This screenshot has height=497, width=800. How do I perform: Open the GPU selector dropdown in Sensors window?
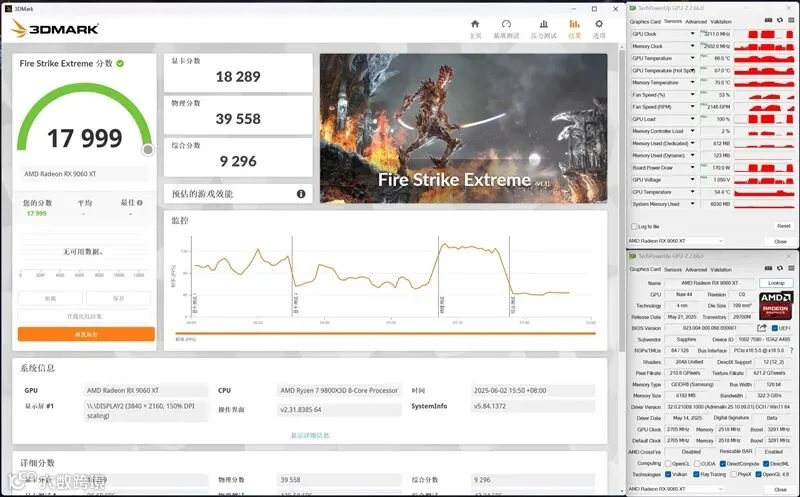pos(676,241)
